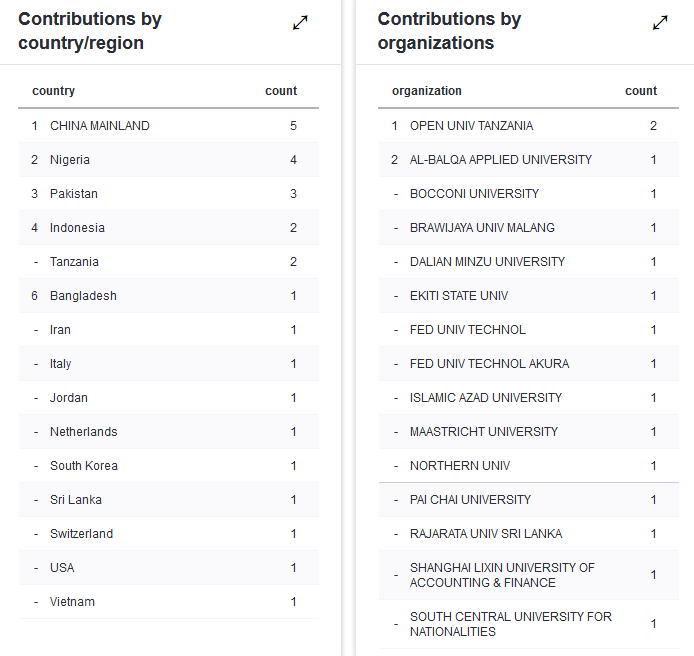Open OPEN UNIV TANZANIA organization
The height and width of the screenshot is (656, 694).
click(x=471, y=126)
